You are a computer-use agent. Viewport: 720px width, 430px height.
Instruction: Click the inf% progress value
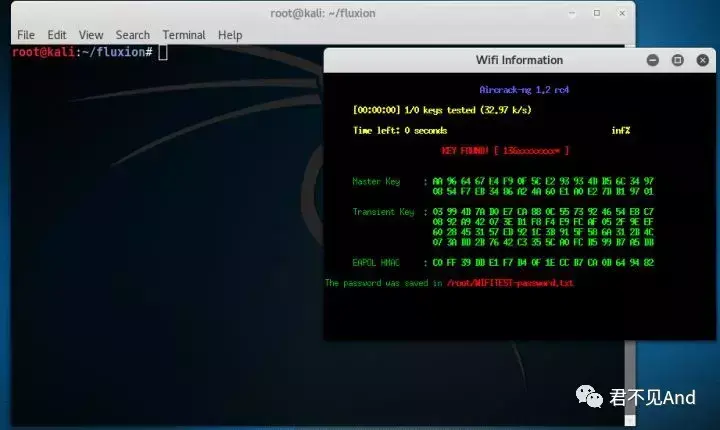(620, 130)
